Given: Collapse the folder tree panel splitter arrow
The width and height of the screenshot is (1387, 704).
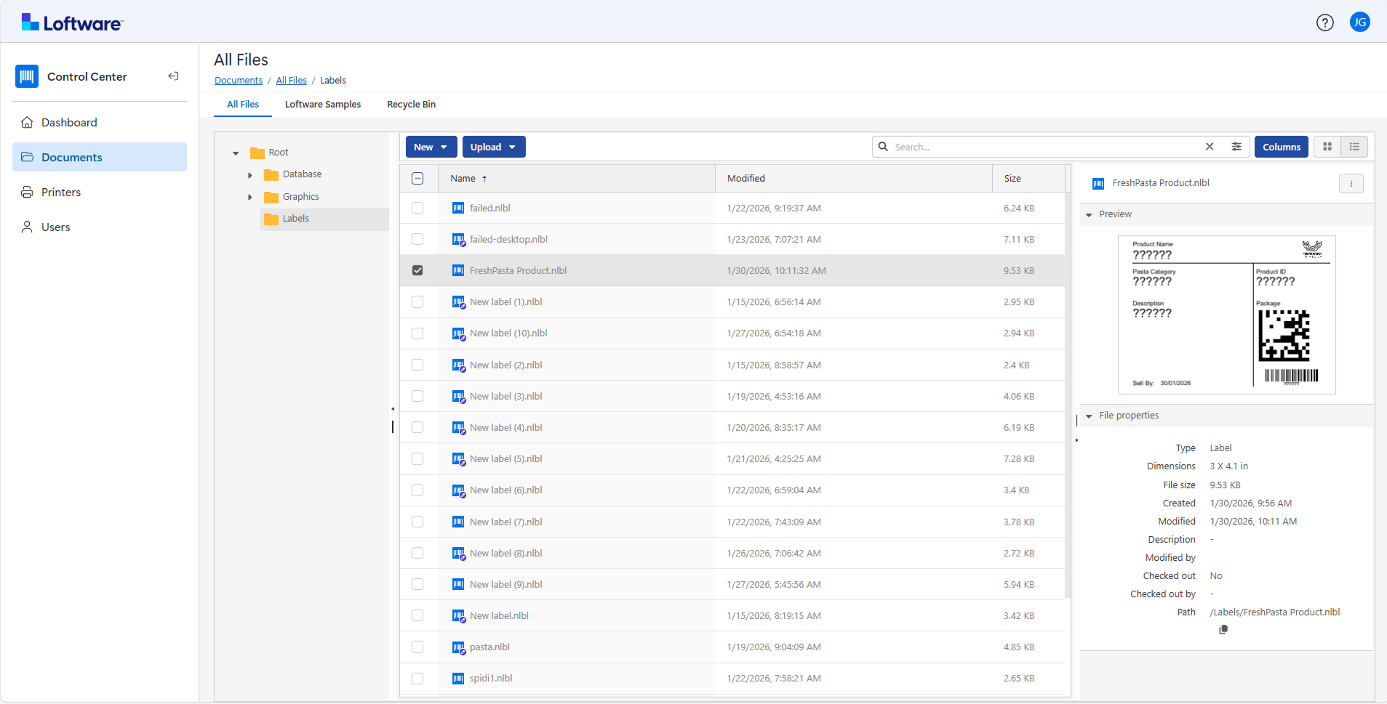Looking at the screenshot, I should pos(392,409).
